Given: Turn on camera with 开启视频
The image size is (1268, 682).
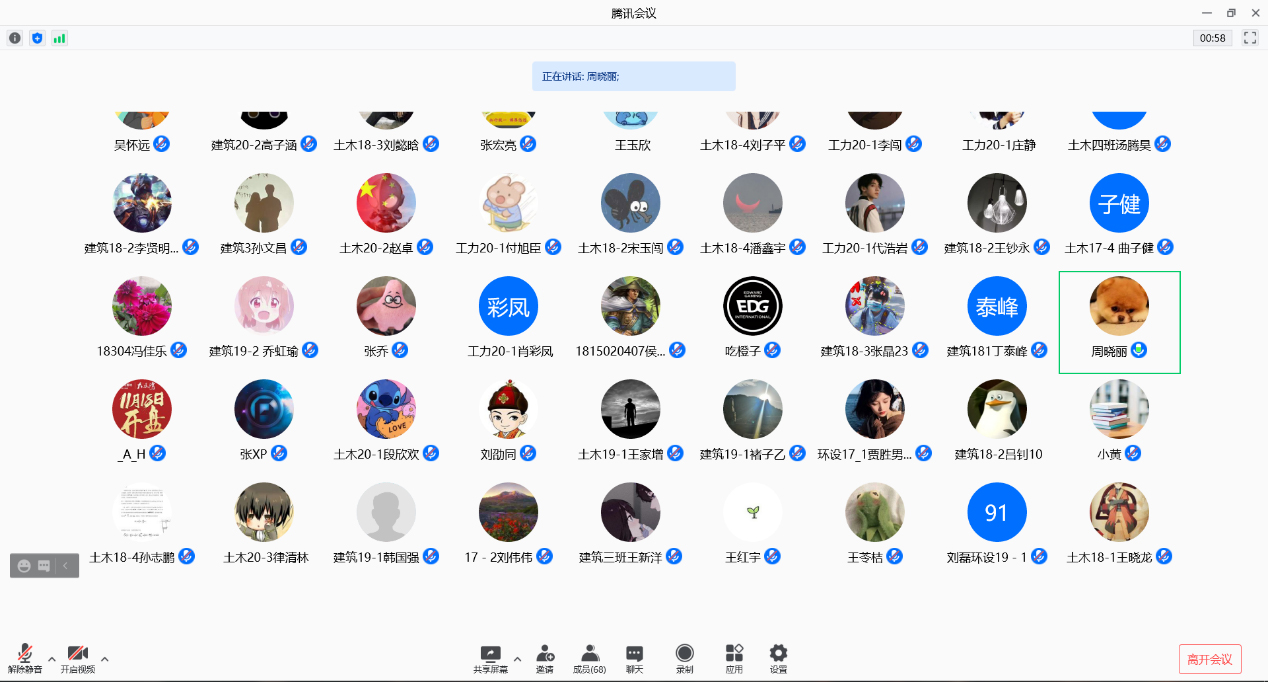Looking at the screenshot, I should coord(78,657).
